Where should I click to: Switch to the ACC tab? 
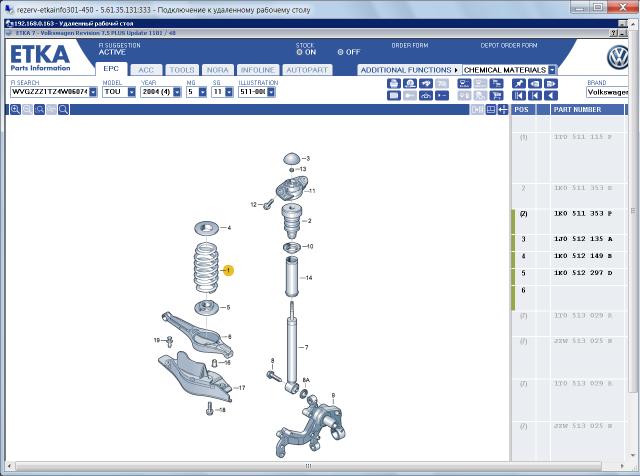tap(146, 70)
